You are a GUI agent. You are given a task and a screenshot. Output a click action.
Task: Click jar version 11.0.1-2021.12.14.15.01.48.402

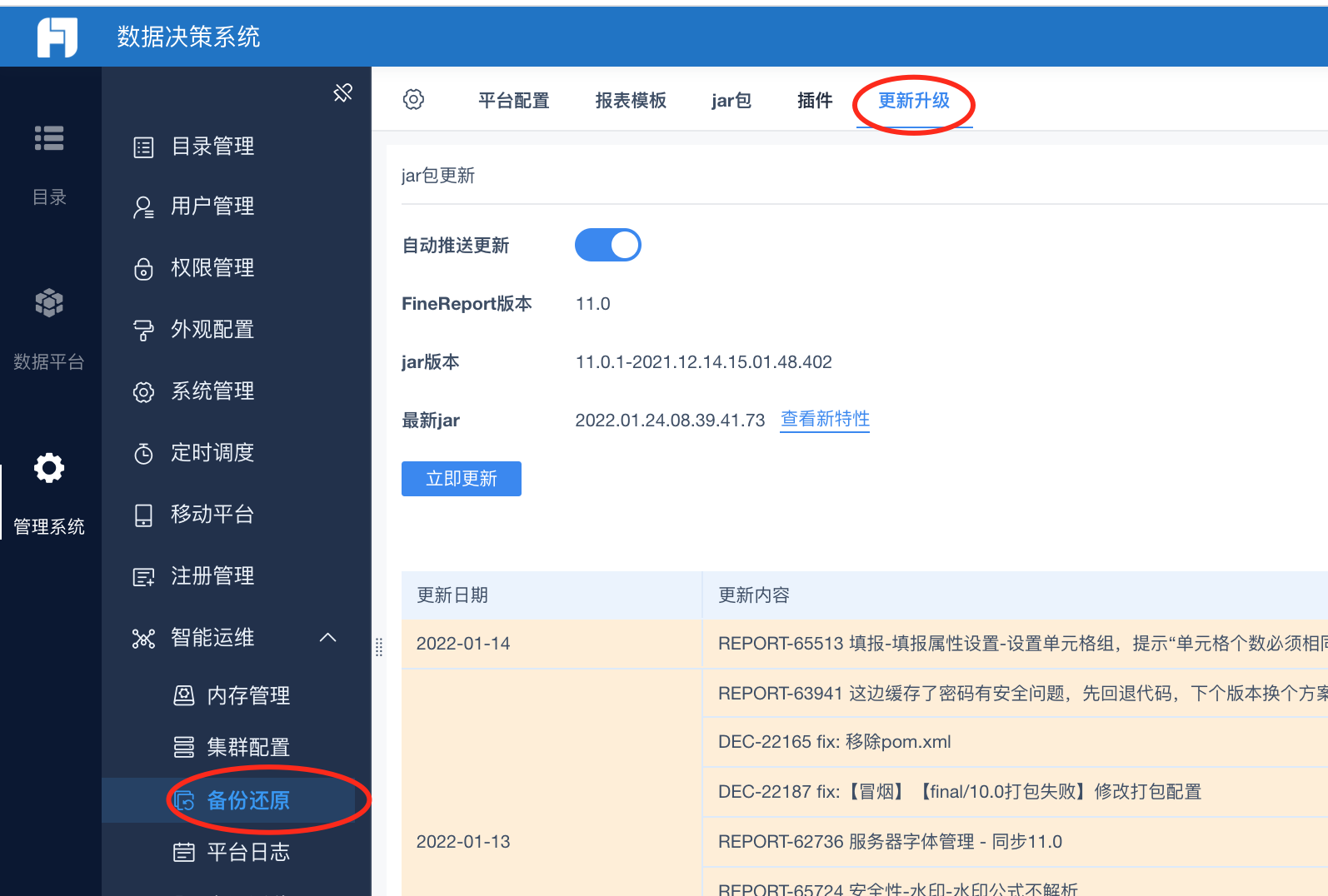point(704,362)
